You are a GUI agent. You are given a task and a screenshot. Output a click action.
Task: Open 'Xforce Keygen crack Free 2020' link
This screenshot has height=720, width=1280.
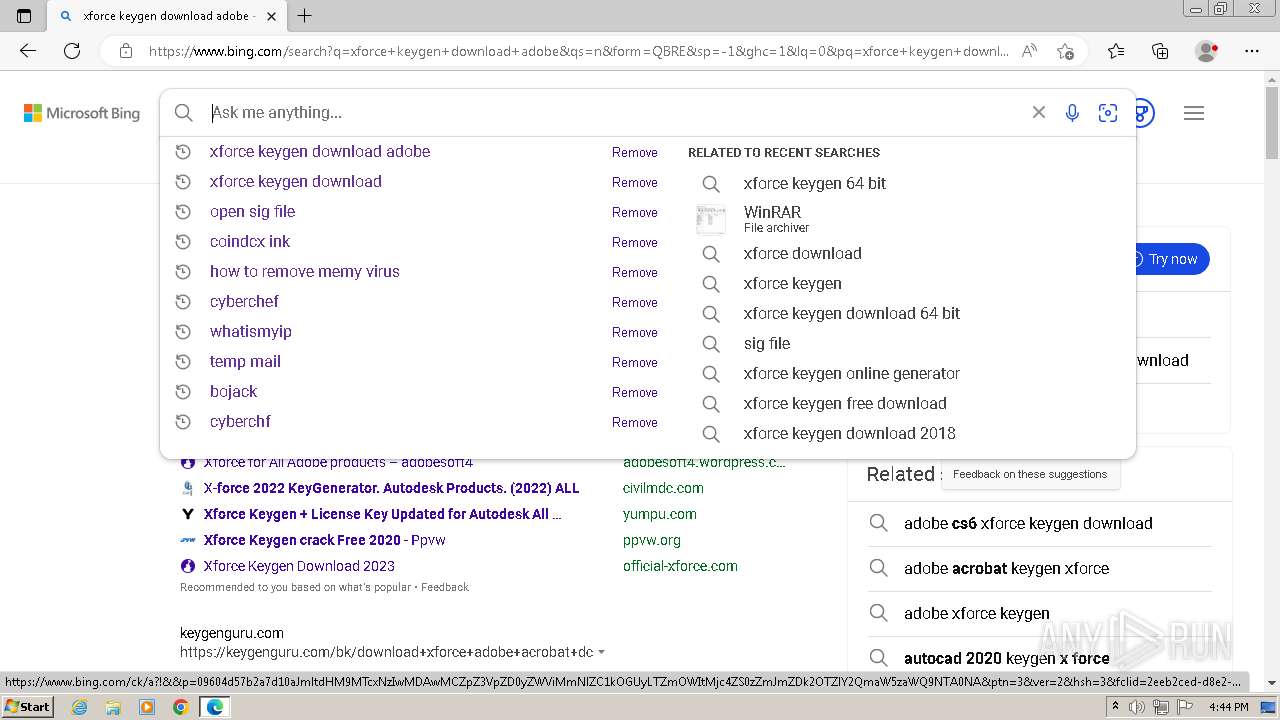point(324,540)
